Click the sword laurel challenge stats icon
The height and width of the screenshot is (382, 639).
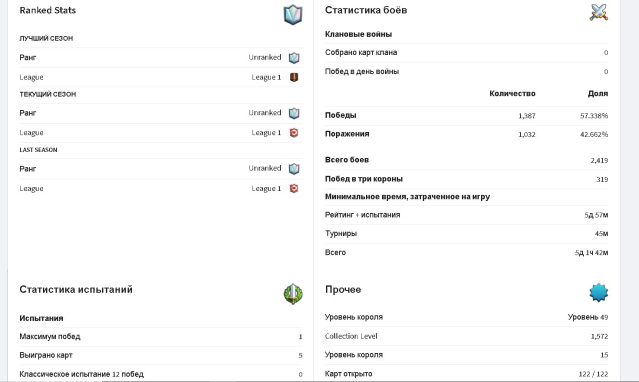click(x=293, y=294)
